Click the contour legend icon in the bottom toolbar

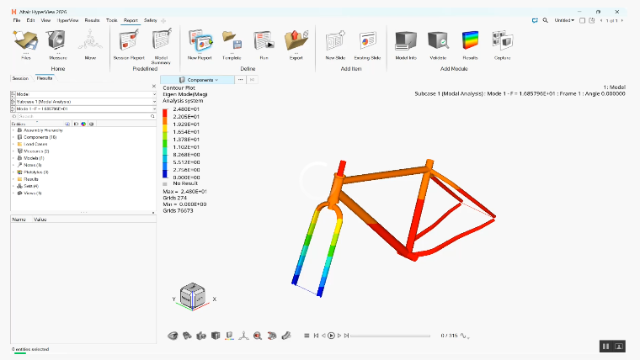pyautogui.click(x=229, y=336)
